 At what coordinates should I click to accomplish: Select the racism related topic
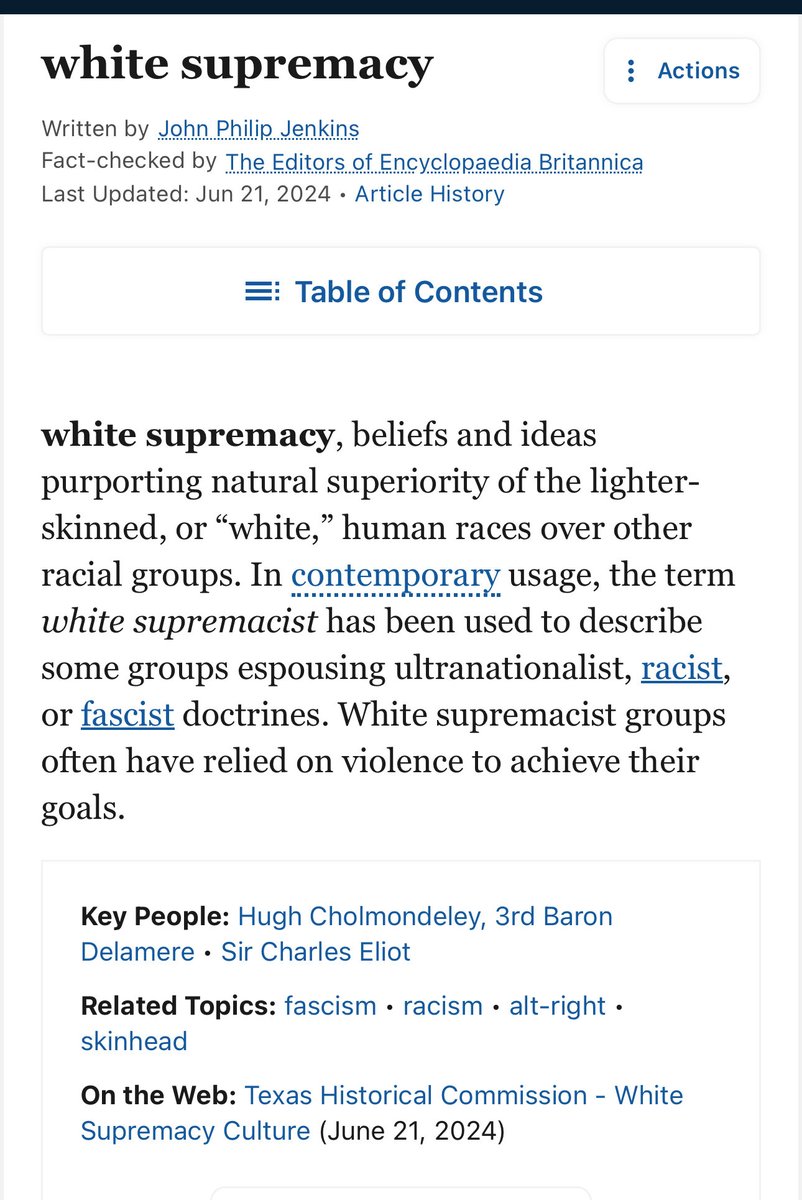(x=442, y=1006)
